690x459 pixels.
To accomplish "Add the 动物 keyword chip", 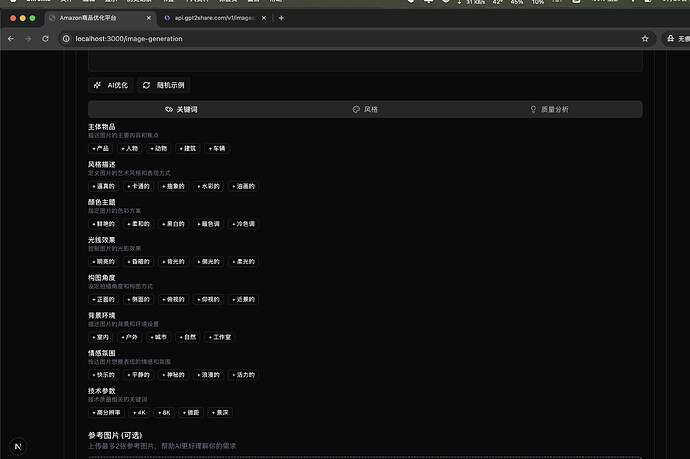I will 158,148.
